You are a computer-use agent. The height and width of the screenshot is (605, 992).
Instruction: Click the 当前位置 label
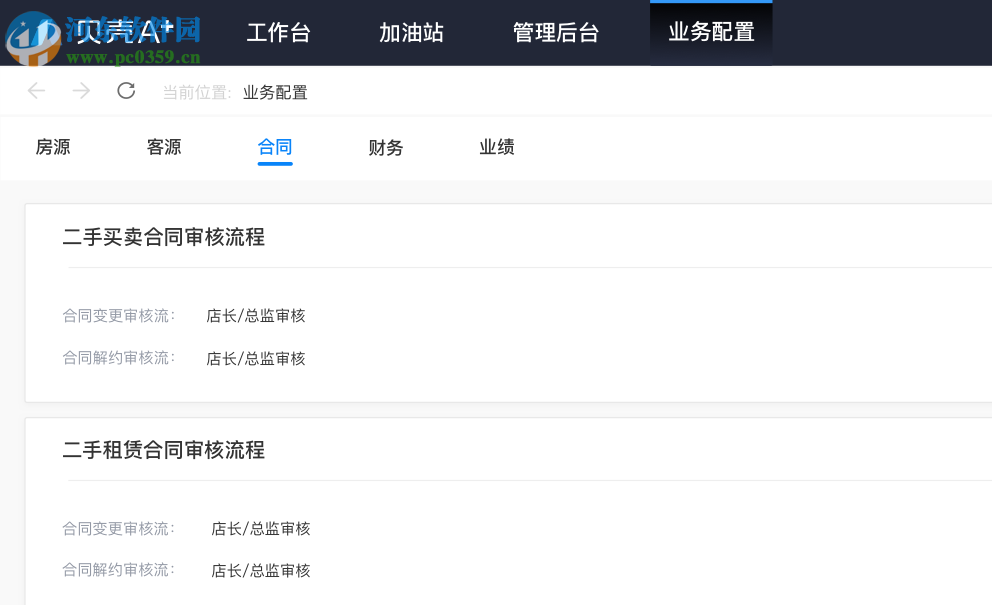tap(197, 92)
